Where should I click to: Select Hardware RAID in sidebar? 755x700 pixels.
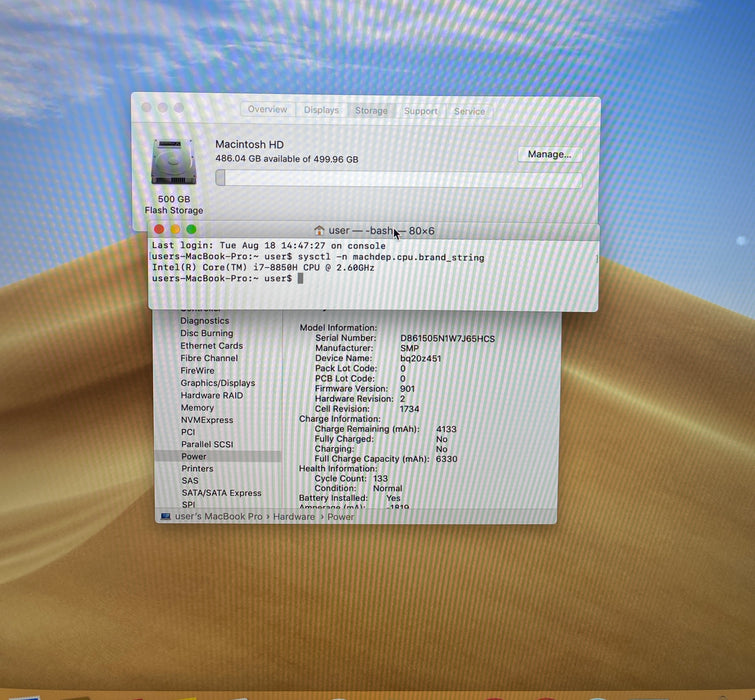[212, 395]
